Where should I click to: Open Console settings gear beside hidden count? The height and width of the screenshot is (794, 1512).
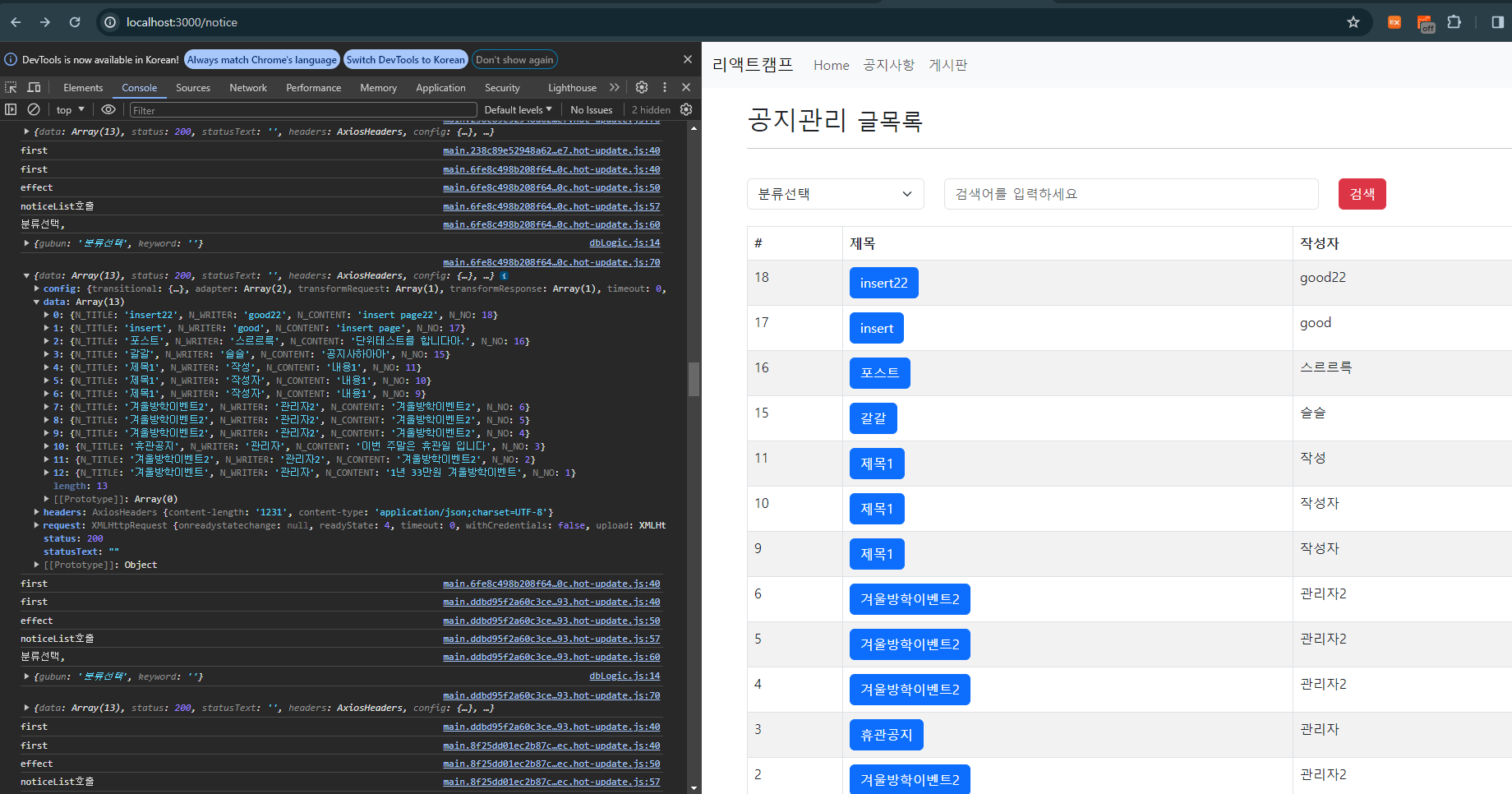pos(686,109)
